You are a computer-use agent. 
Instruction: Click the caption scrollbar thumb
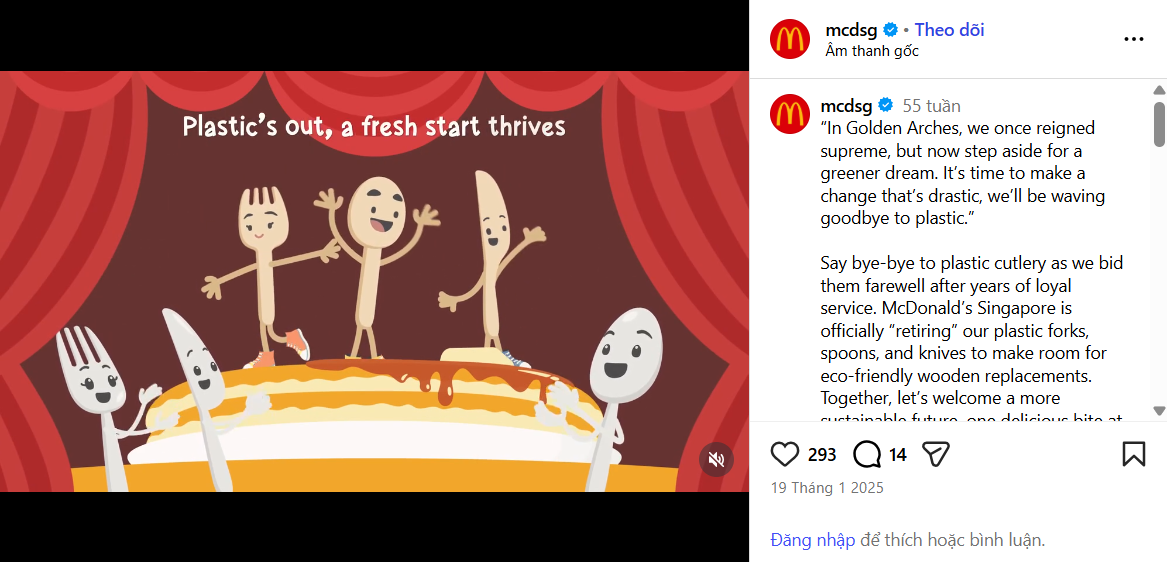click(x=1159, y=124)
